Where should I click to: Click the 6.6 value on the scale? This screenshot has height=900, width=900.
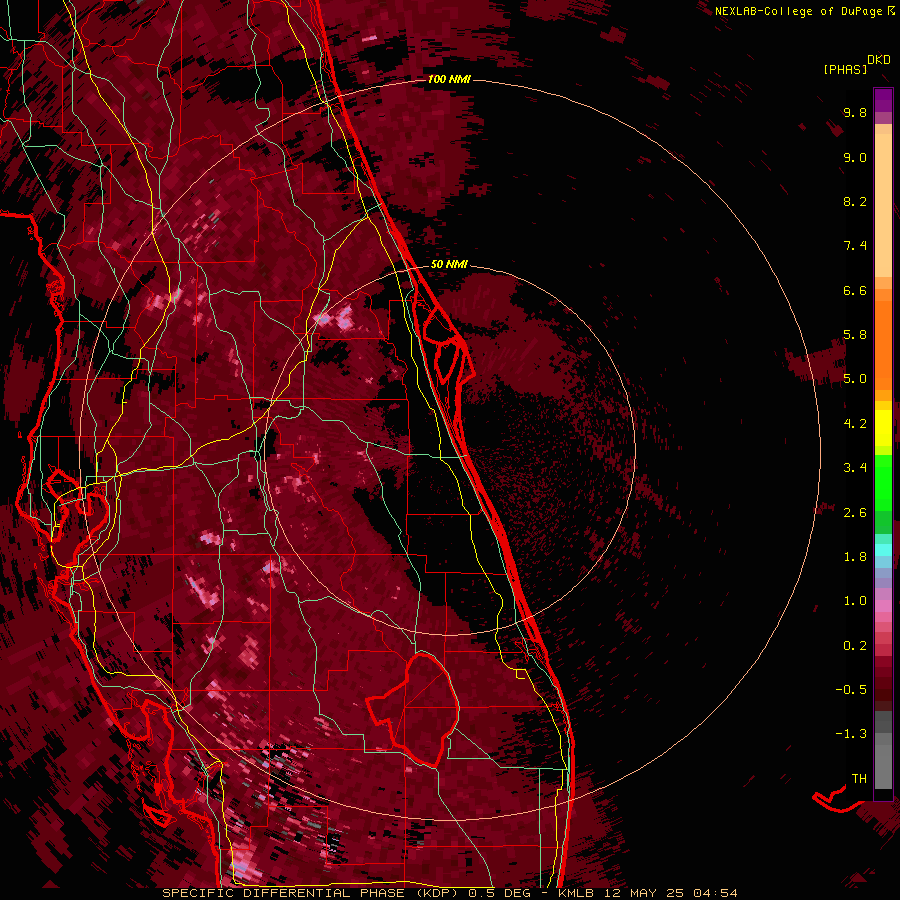click(x=855, y=290)
